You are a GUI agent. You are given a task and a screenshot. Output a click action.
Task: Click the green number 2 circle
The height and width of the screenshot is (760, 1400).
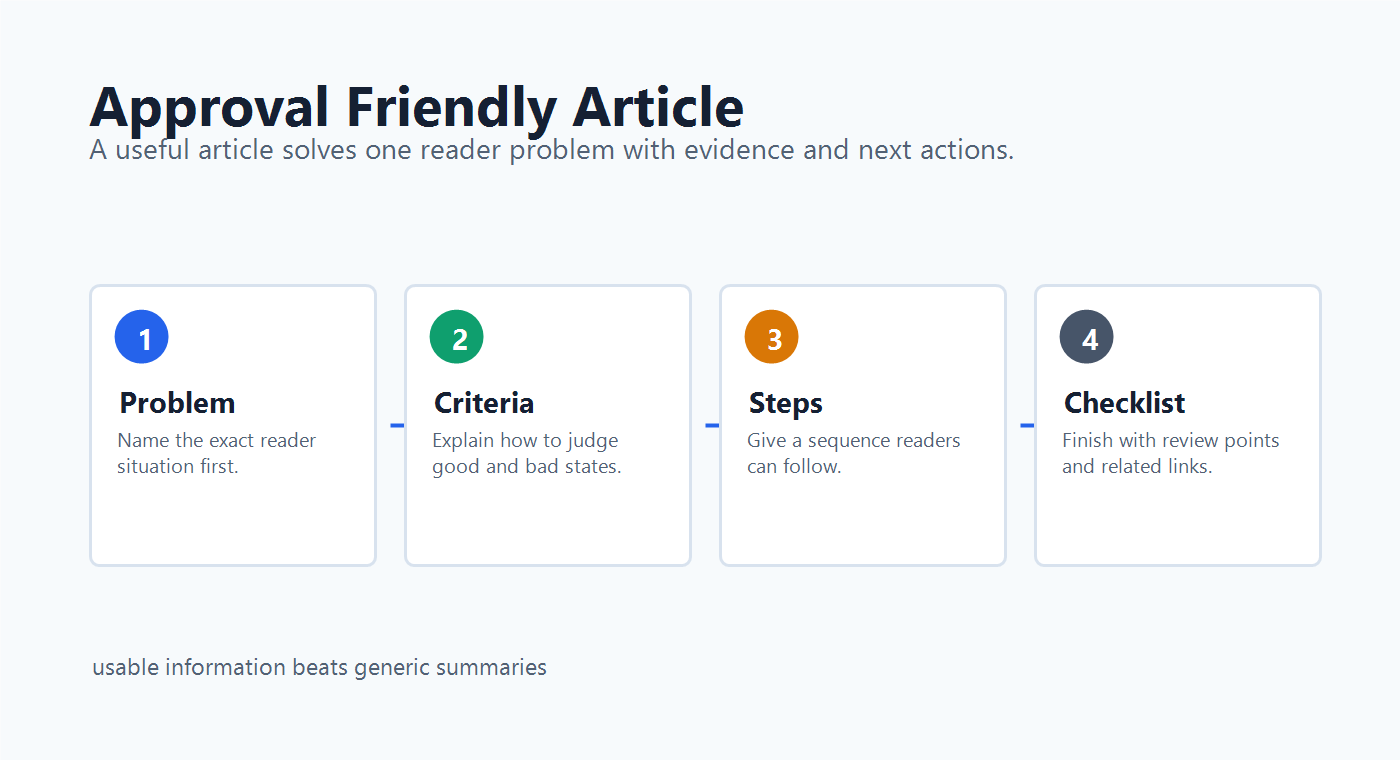(x=457, y=337)
